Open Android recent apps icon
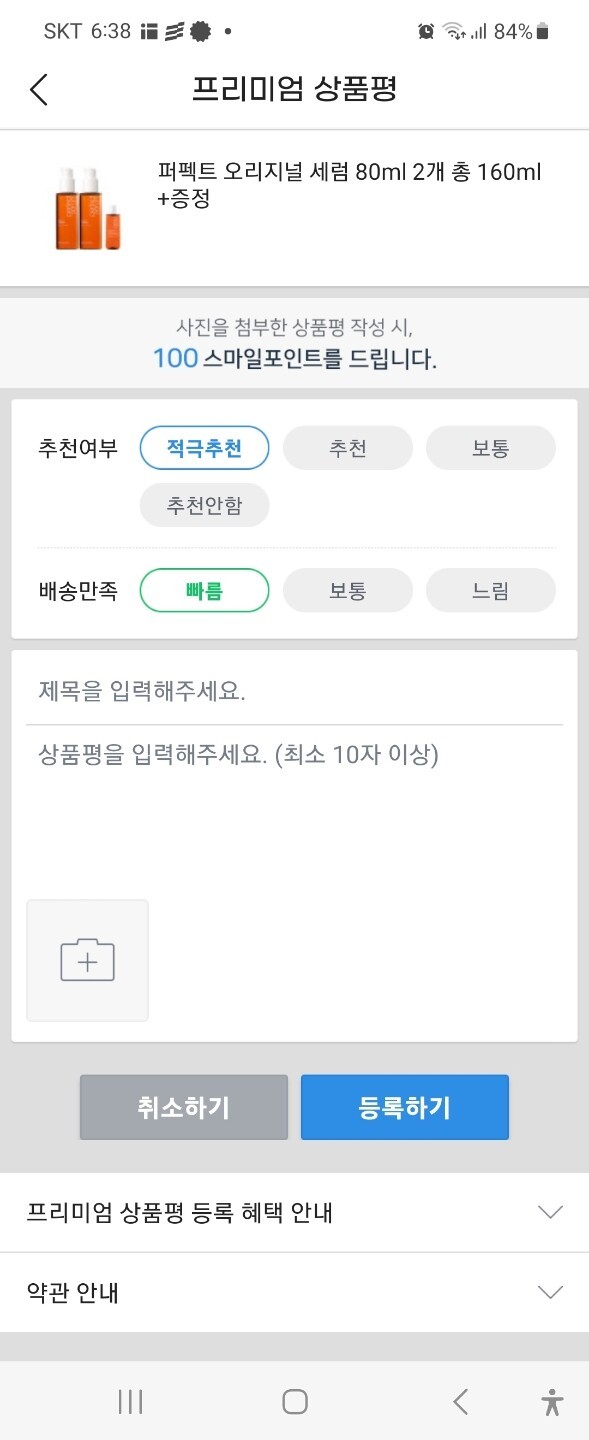Screen dimensions: 589x1440 pos(130,1402)
